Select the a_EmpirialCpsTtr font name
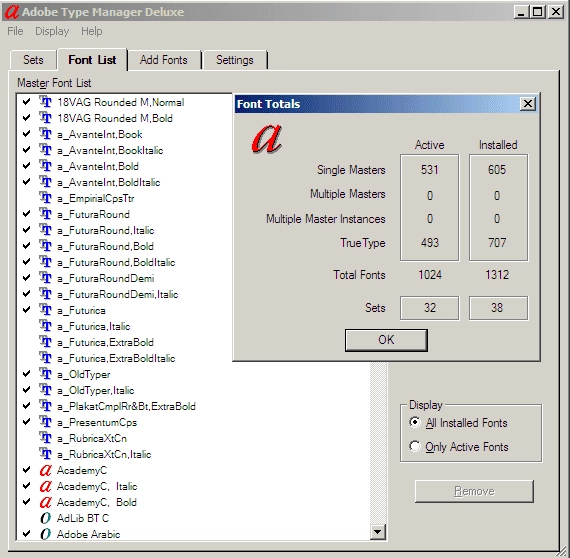570x558 pixels. [x=96, y=198]
